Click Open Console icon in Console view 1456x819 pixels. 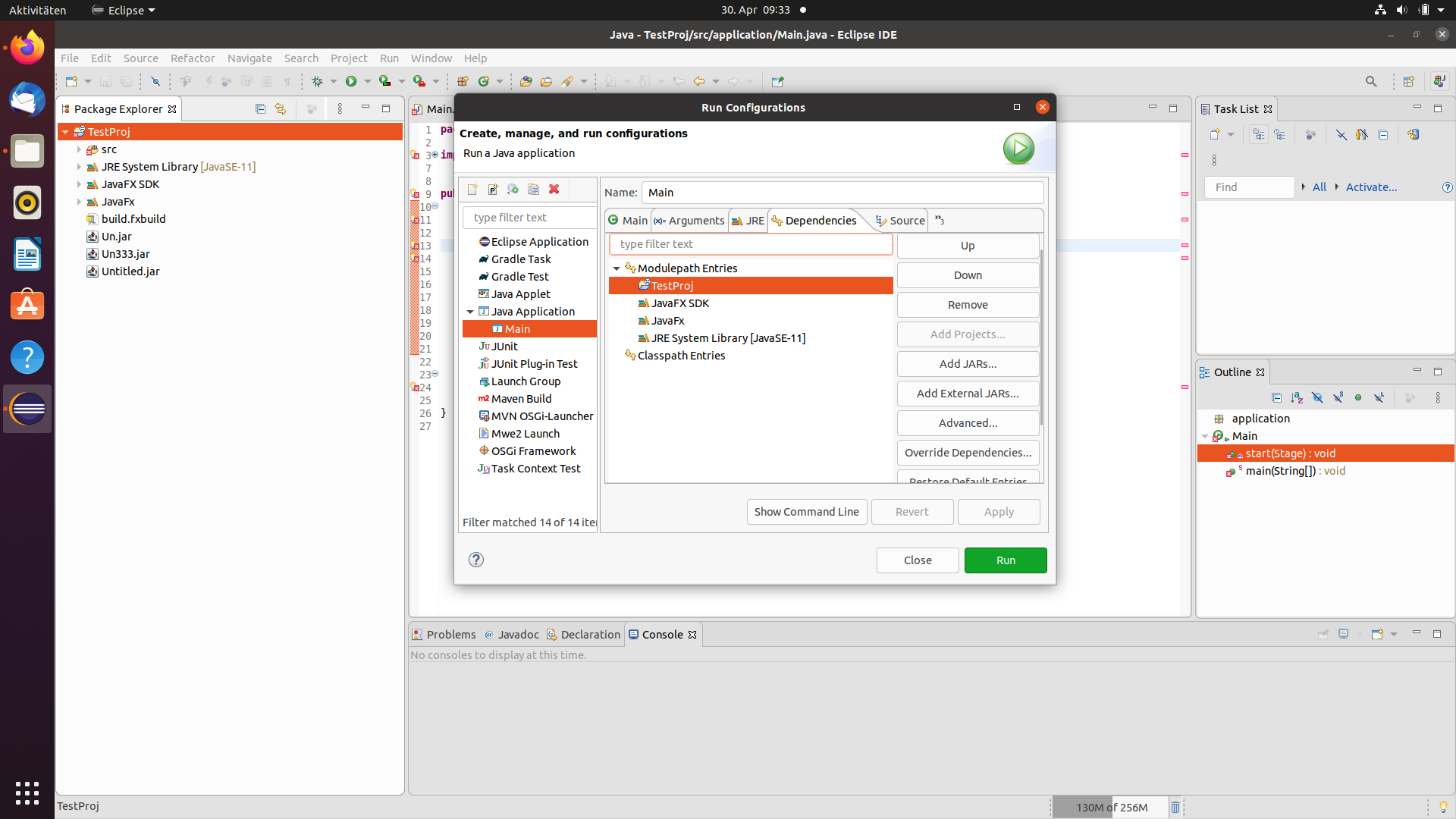click(1377, 634)
